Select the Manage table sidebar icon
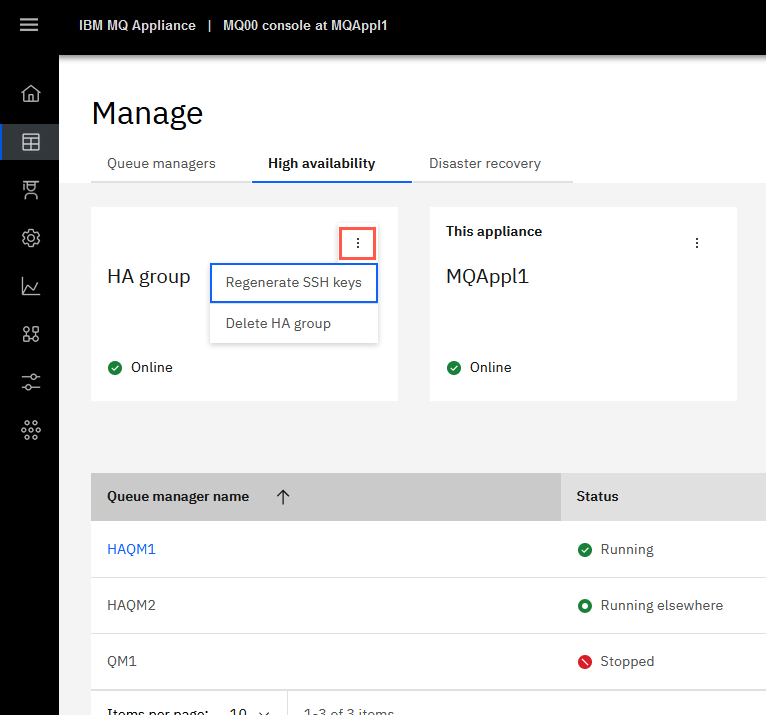The height and width of the screenshot is (715, 766). tap(31, 142)
